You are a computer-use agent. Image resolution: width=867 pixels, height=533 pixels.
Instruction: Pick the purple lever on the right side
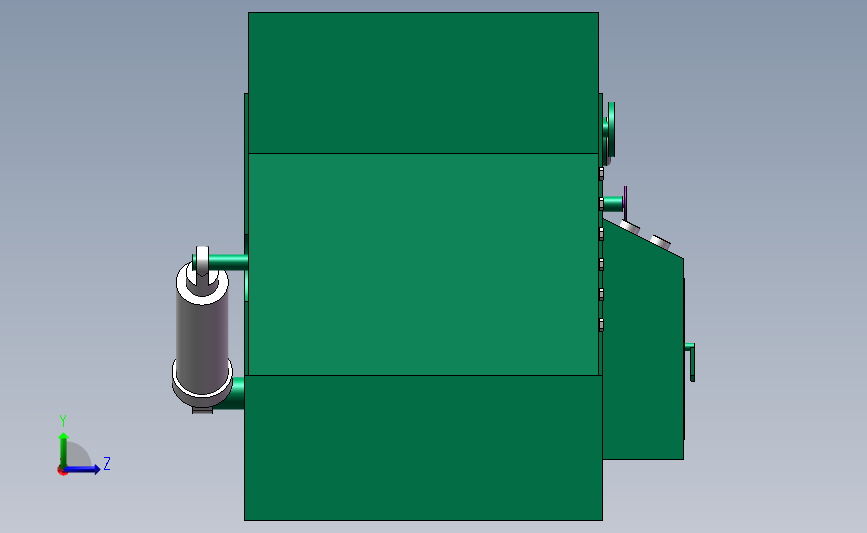(625, 203)
